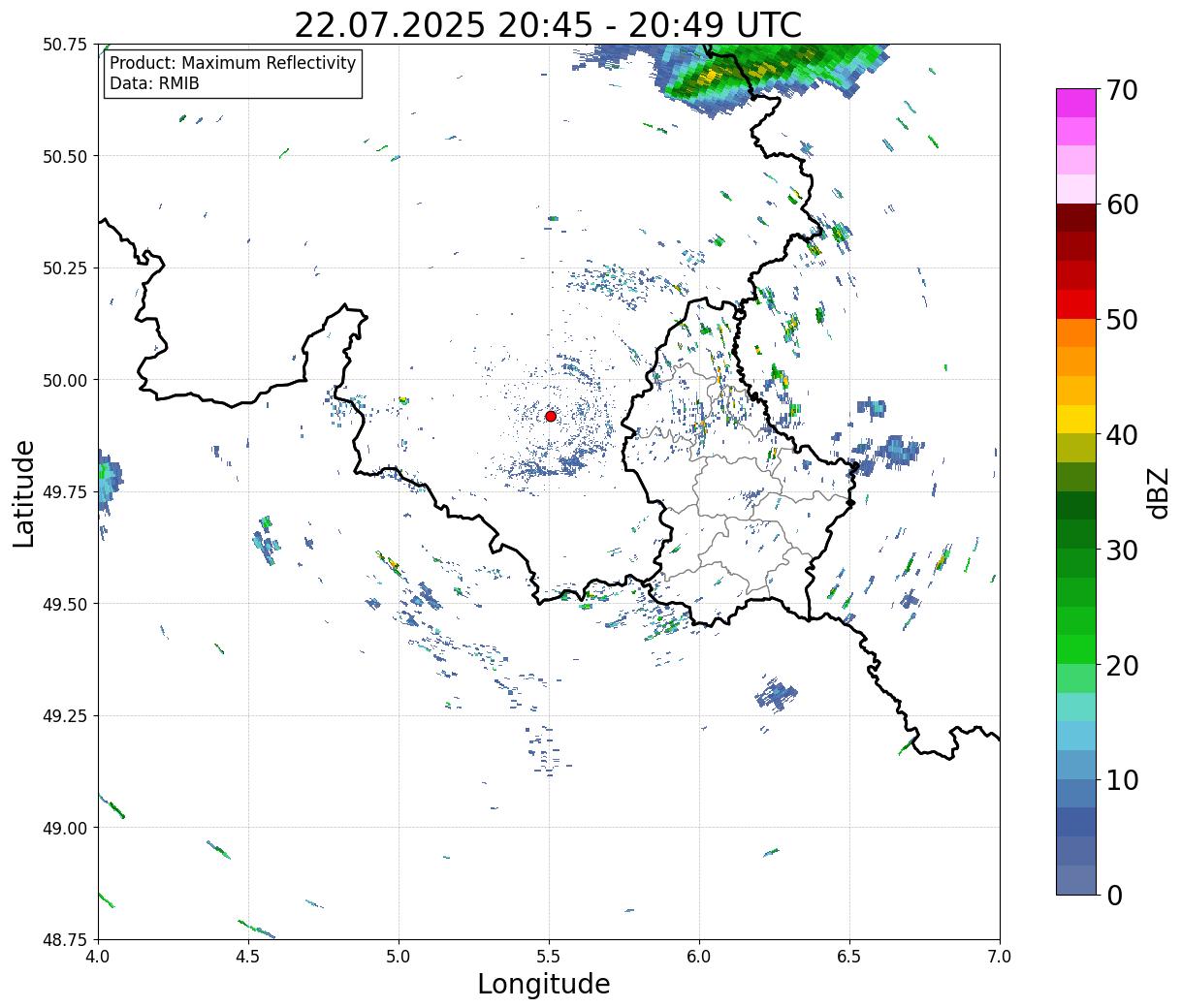Click the bright red colorbar swatch above 50
The height and width of the screenshot is (1008, 1182).
click(x=1076, y=304)
